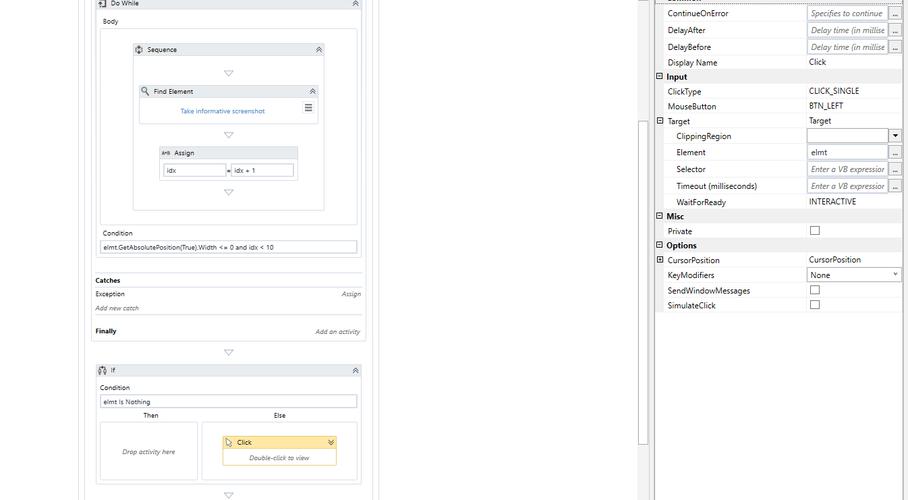
Task: Edit the Display Name value 'Click'
Action: (817, 62)
